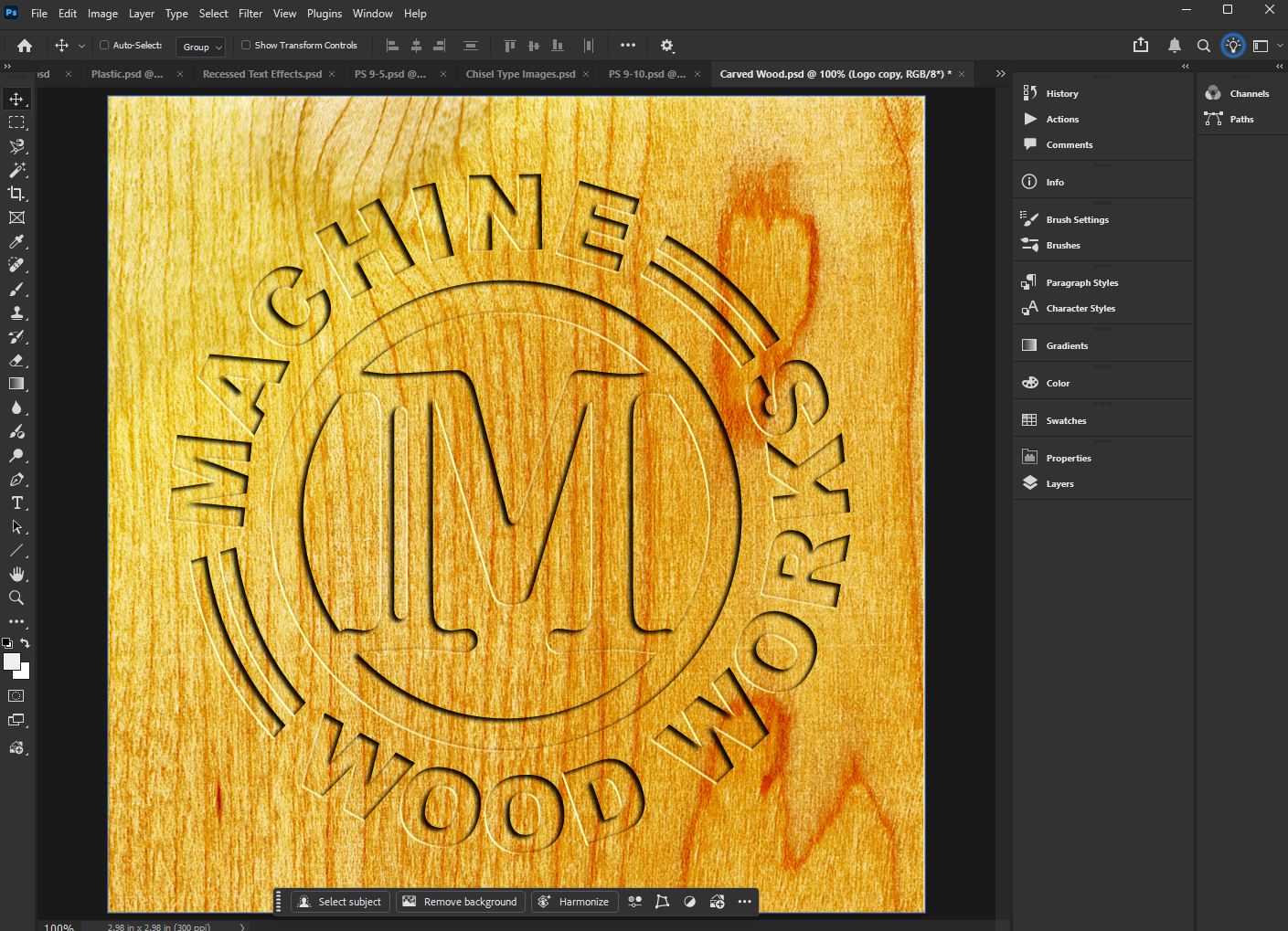Choose the Pen tool

[x=16, y=480]
